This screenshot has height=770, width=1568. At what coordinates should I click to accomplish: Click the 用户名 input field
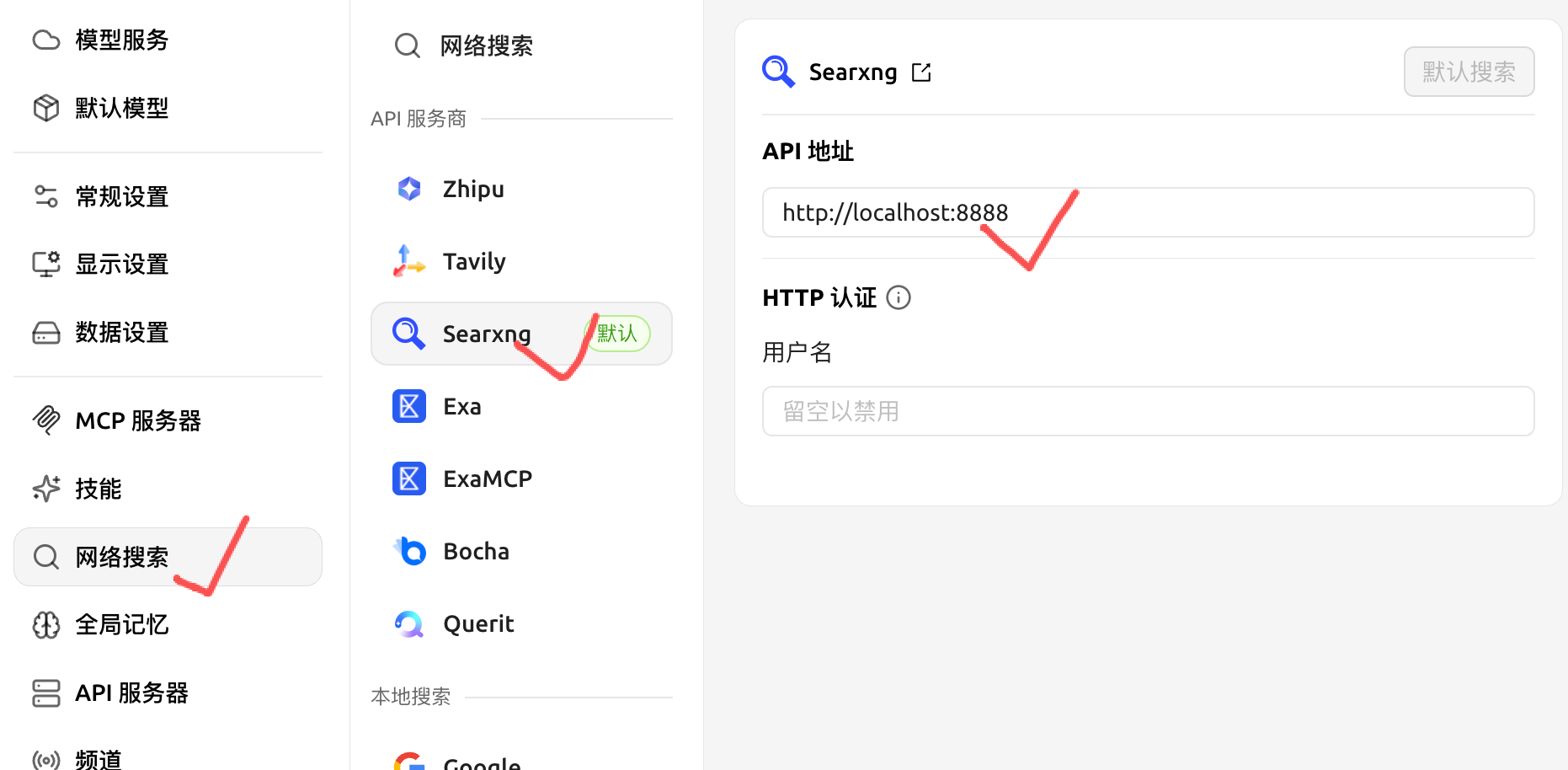click(x=1148, y=411)
